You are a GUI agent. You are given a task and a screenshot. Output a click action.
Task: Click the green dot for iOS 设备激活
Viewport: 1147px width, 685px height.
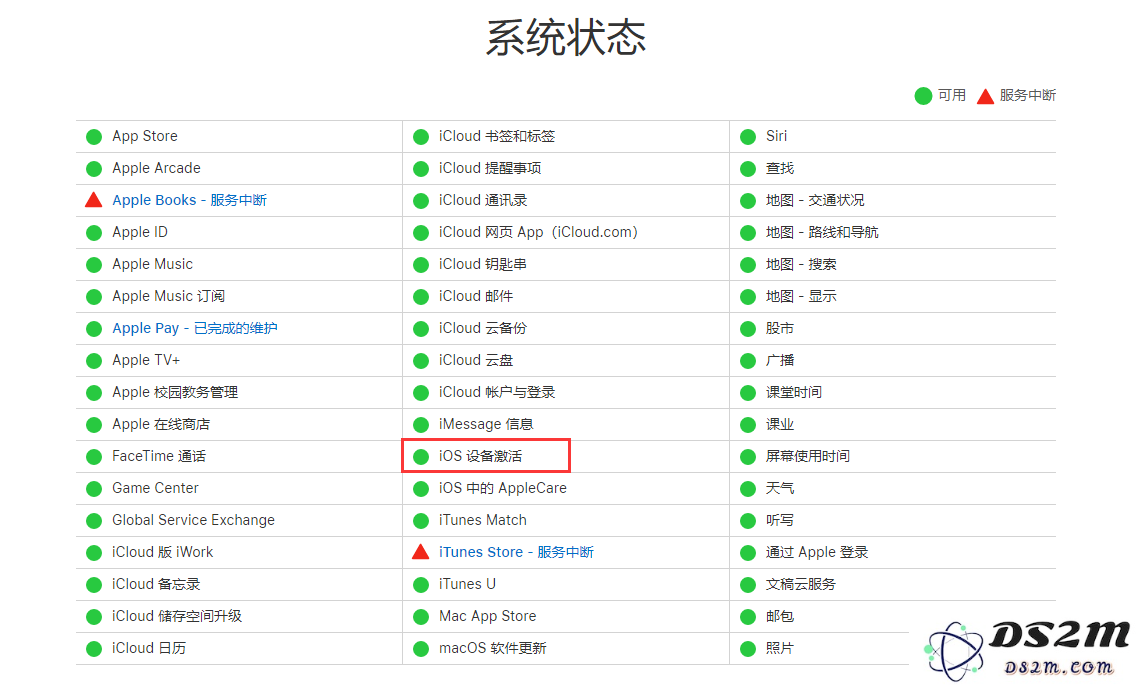421,457
